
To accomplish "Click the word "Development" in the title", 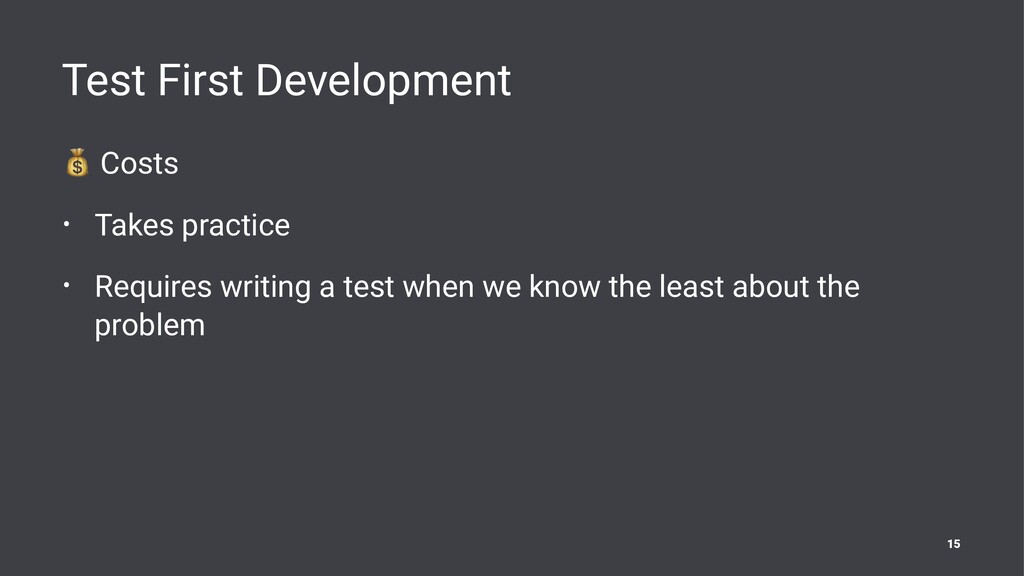I will (x=383, y=81).
